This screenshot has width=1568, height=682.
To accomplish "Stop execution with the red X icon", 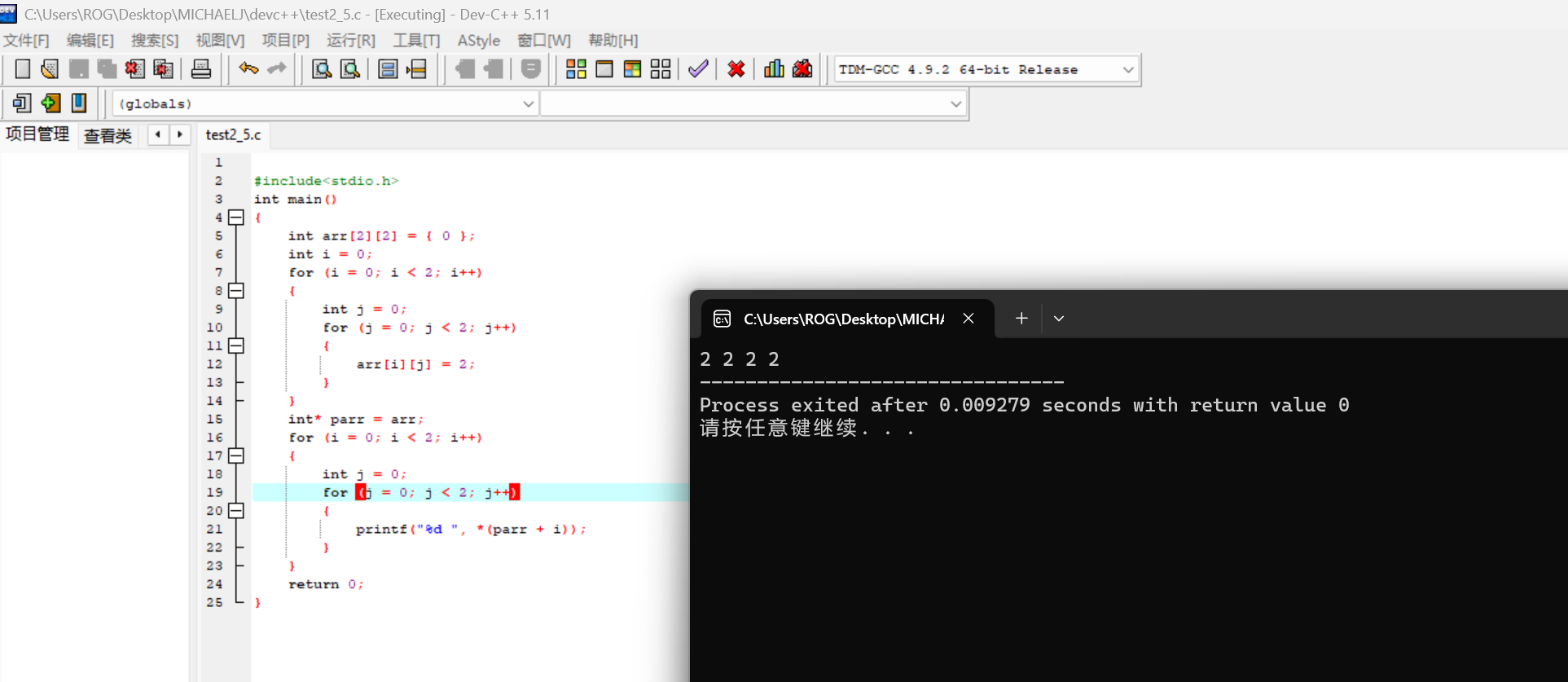I will (736, 69).
